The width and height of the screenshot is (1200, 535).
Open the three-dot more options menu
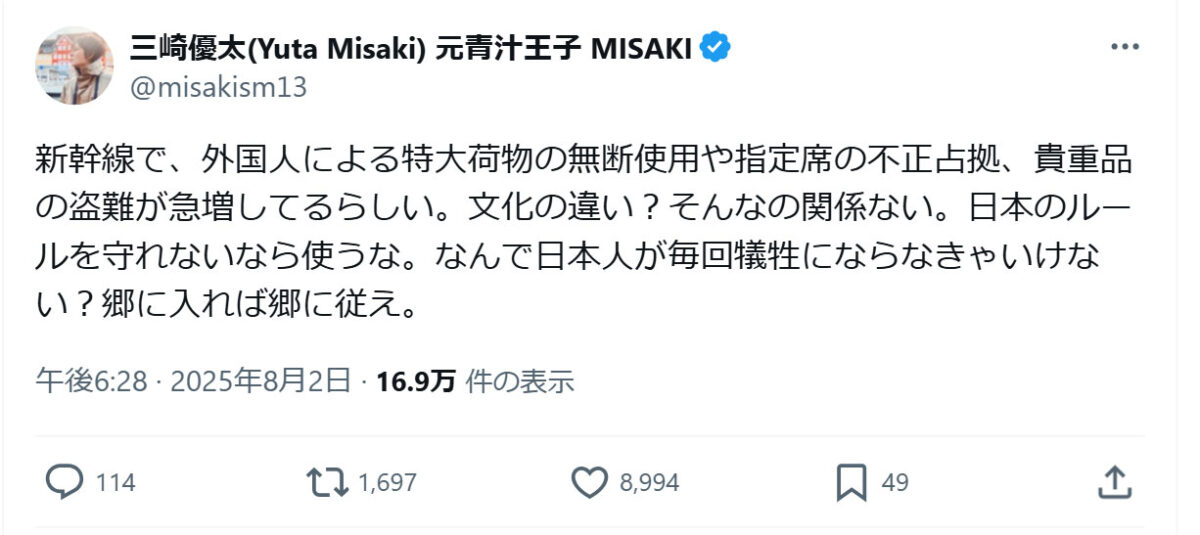[x=1126, y=47]
